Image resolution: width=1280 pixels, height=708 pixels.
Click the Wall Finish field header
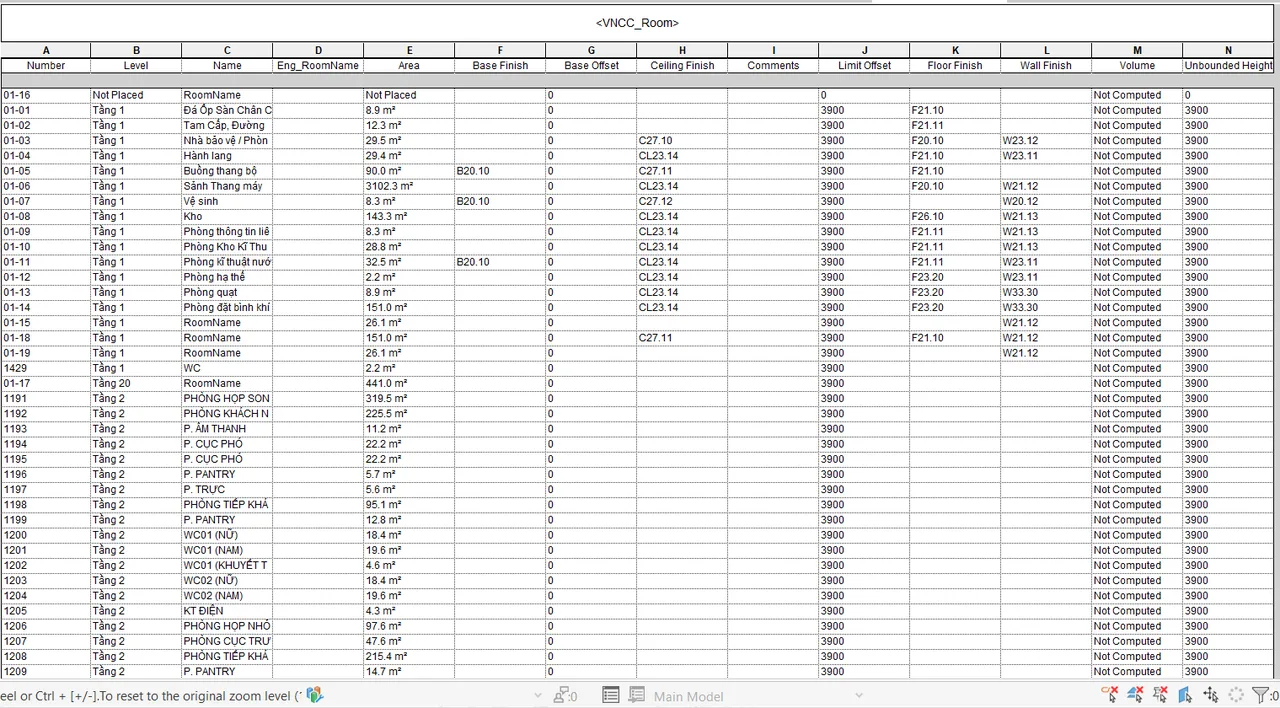point(1046,65)
